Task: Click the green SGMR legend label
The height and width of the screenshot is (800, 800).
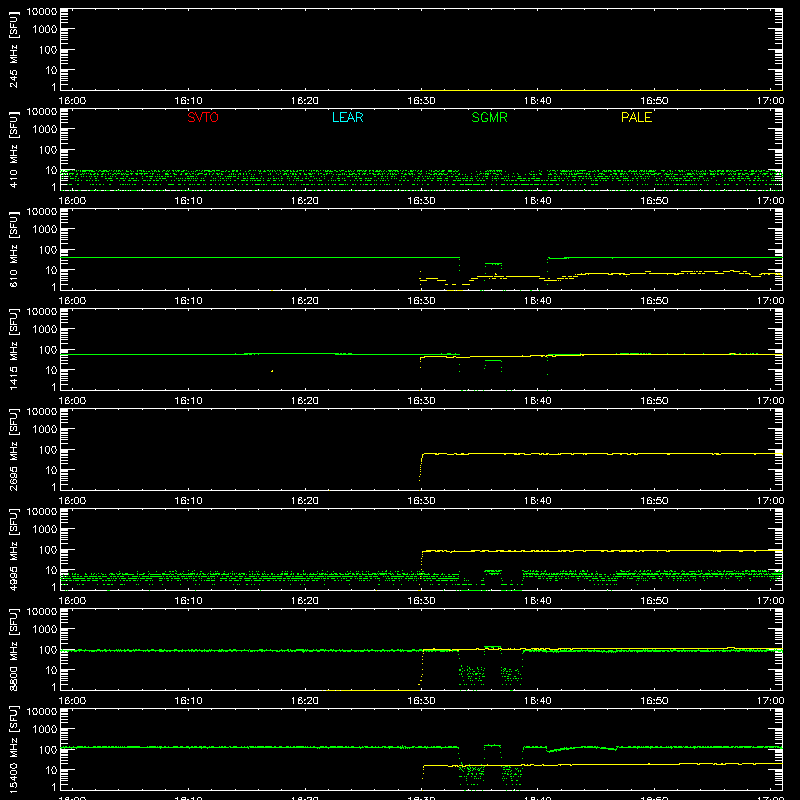Action: click(489, 117)
